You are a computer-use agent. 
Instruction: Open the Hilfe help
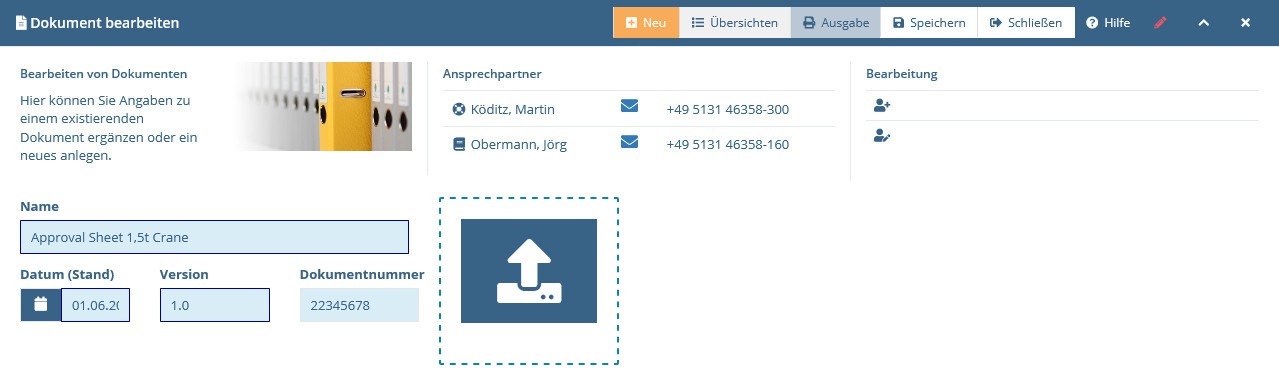(1108, 22)
